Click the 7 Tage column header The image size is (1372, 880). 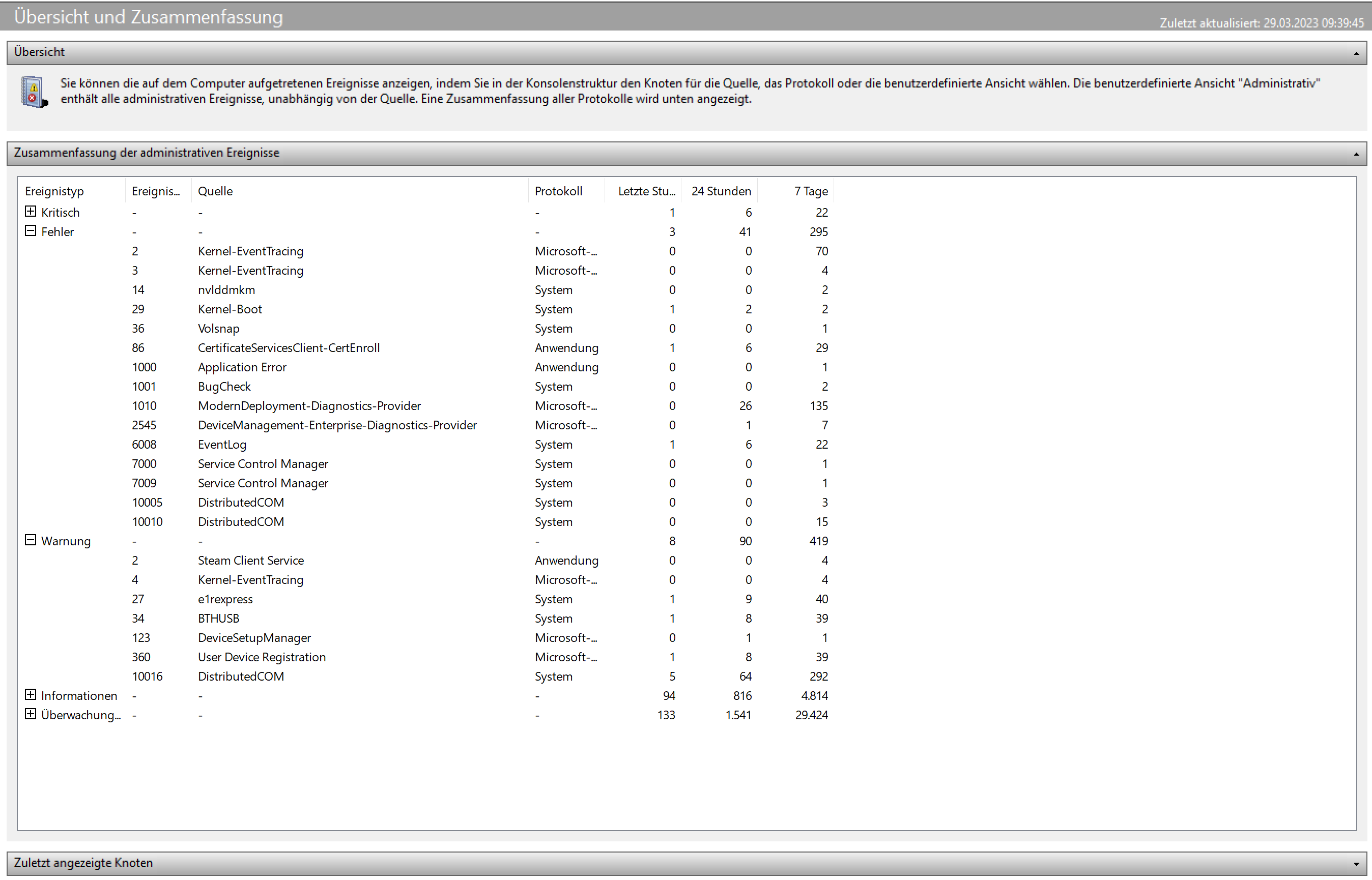810,191
